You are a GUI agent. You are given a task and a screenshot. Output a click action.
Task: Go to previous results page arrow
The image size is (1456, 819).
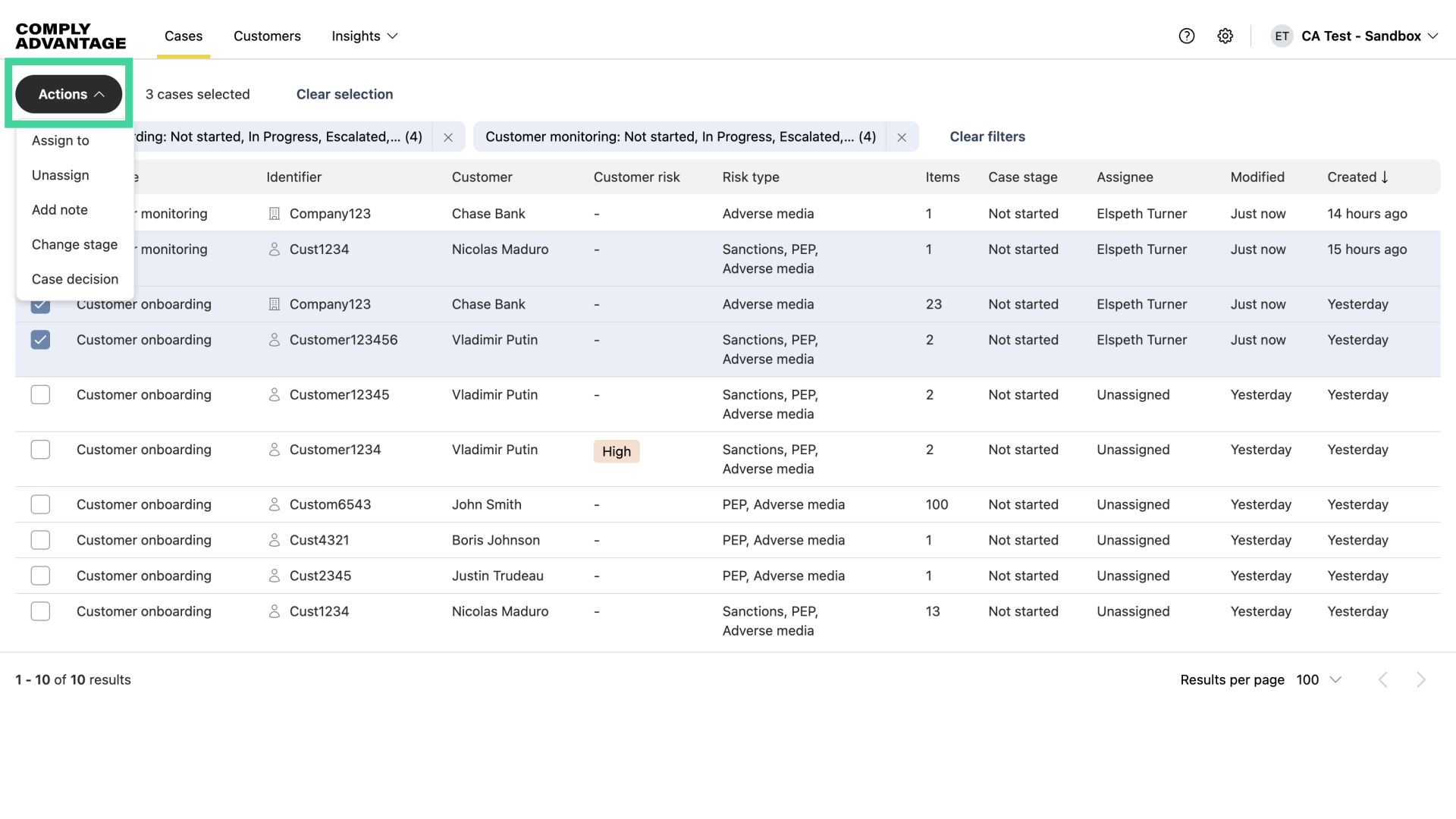(x=1383, y=679)
